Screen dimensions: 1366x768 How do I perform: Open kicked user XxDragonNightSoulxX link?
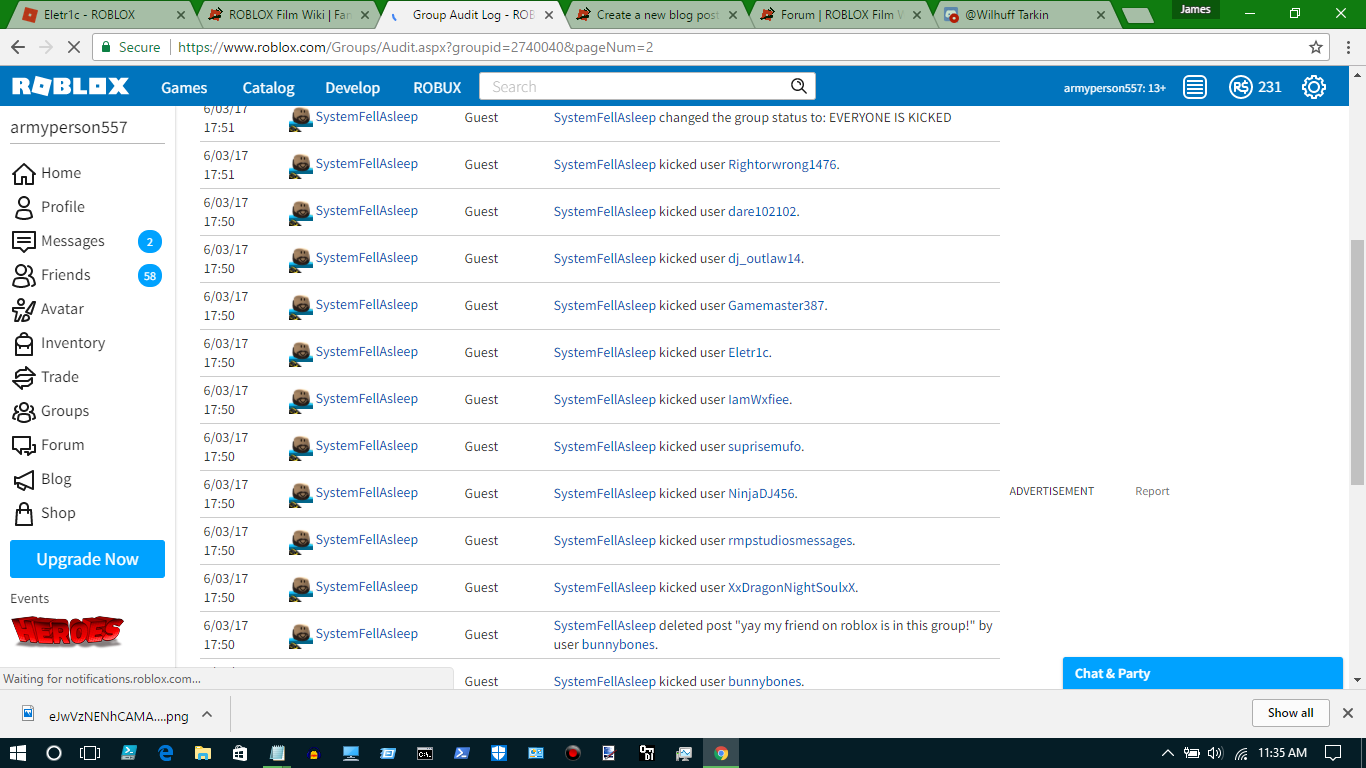click(x=791, y=588)
